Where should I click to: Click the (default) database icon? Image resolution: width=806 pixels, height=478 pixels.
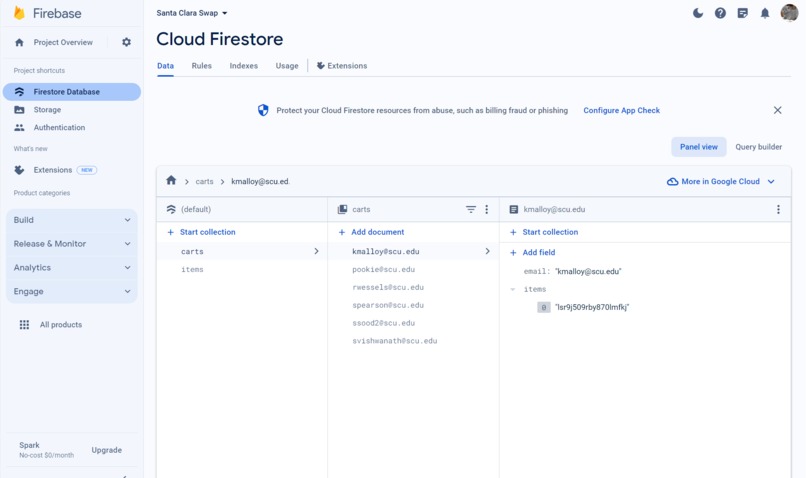171,209
